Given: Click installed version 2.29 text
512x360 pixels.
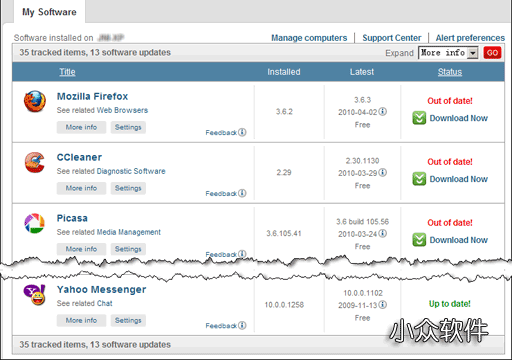Looking at the screenshot, I should [284, 173].
